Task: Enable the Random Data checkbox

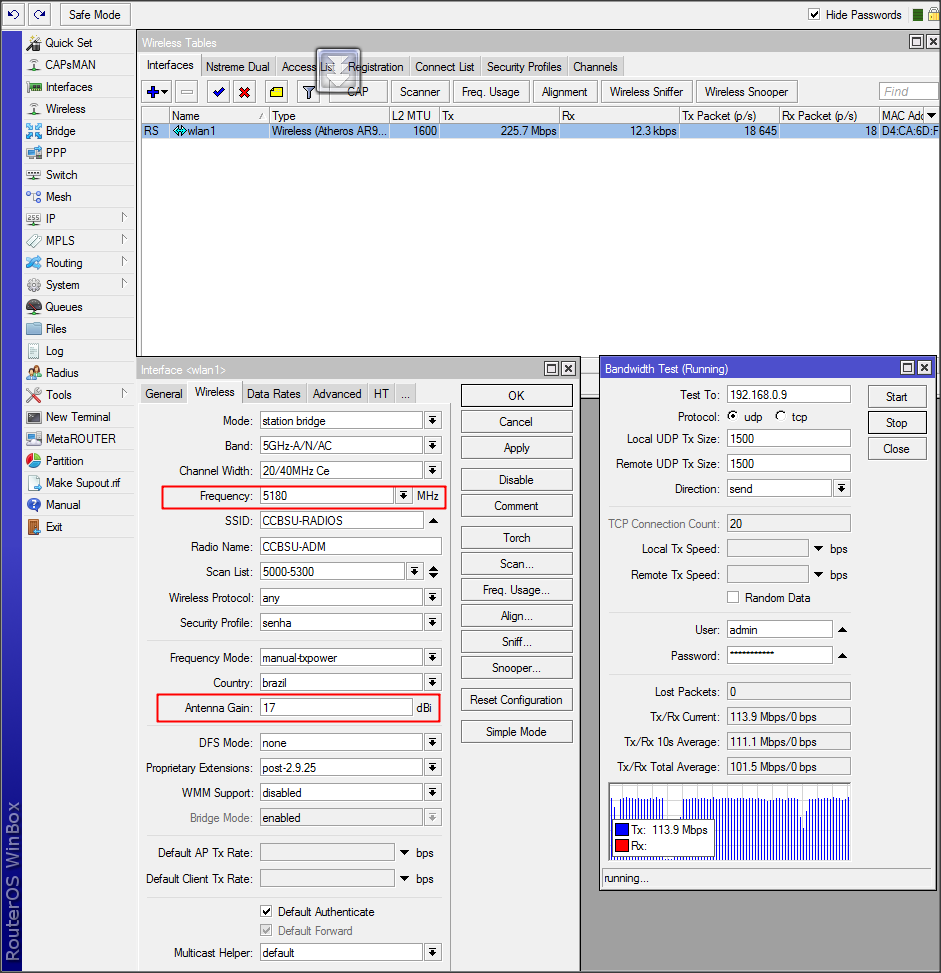Action: [734, 597]
